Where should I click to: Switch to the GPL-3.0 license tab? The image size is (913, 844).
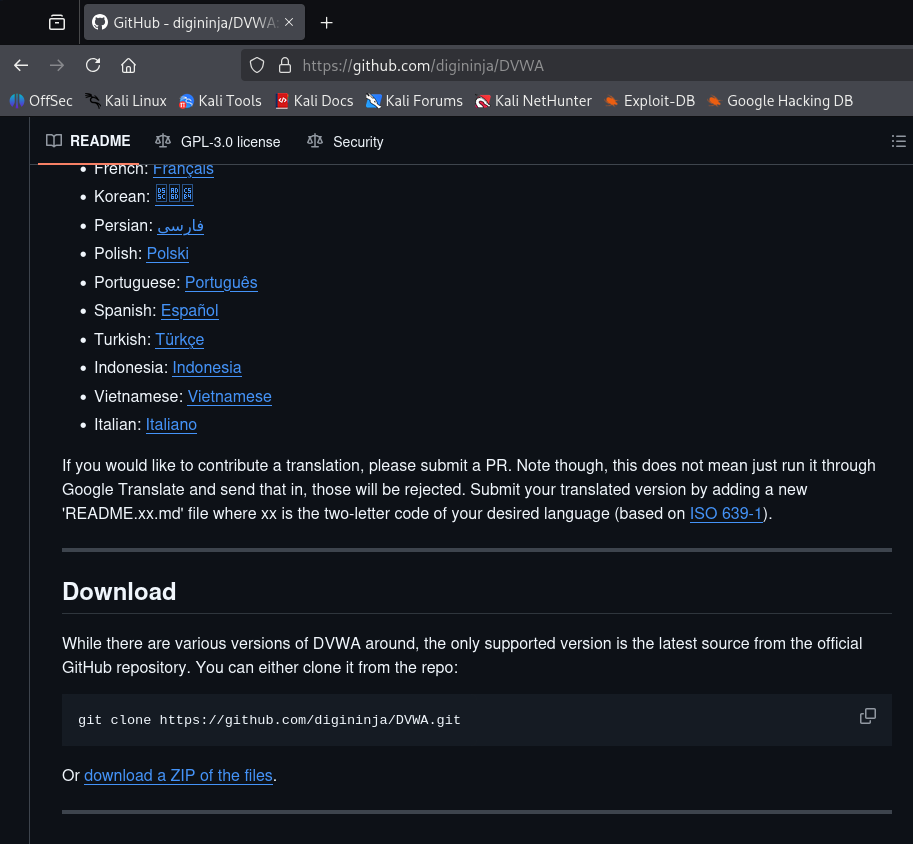[218, 142]
